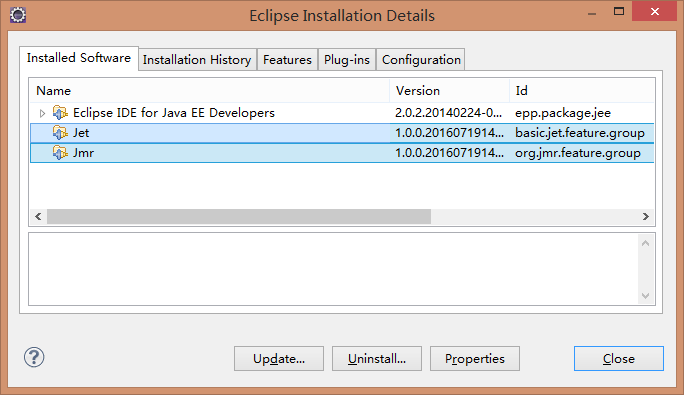Sort the list by Name column header
This screenshot has width=684, height=395.
209,90
